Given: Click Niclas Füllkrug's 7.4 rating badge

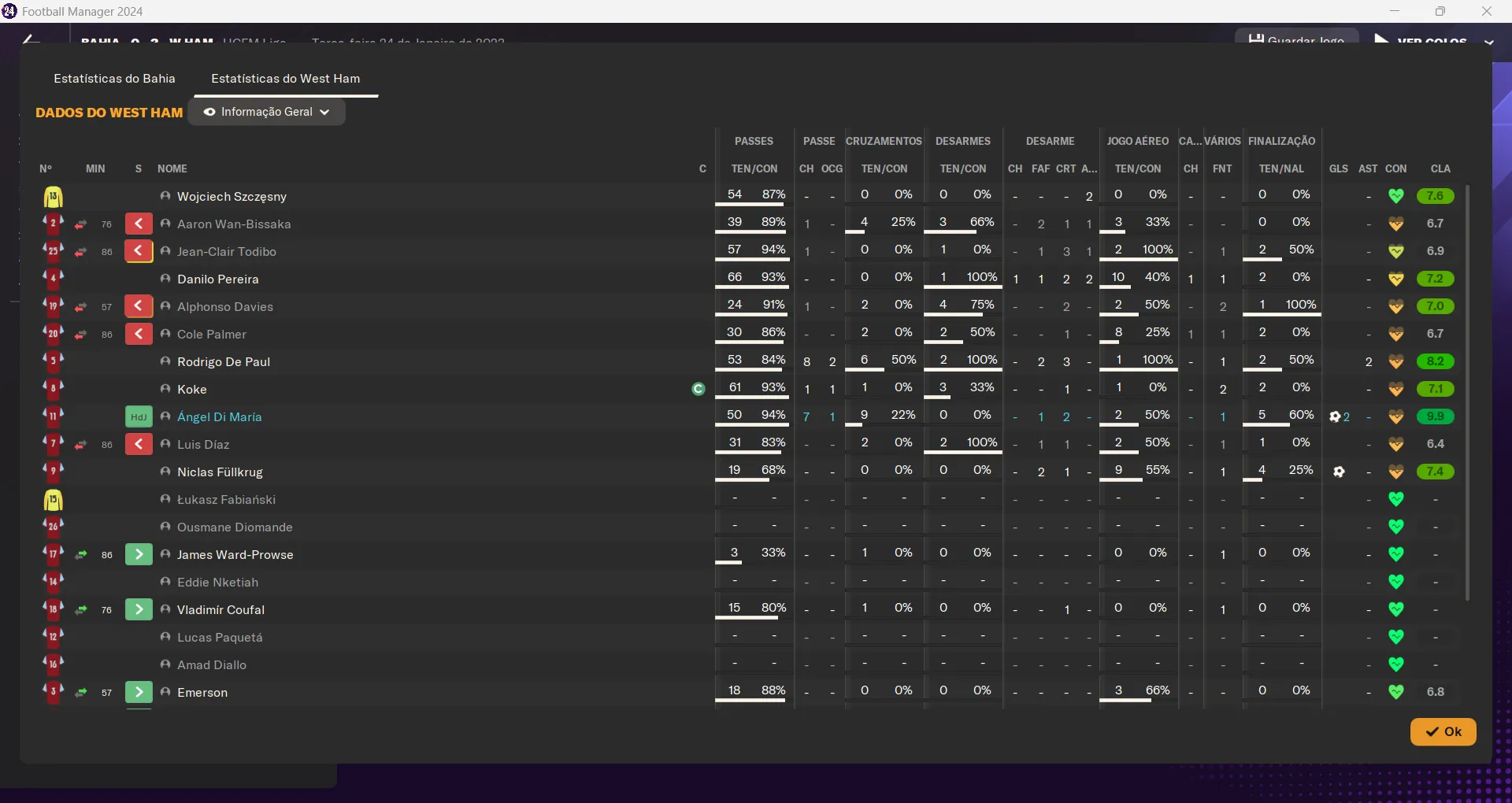Looking at the screenshot, I should tap(1435, 472).
